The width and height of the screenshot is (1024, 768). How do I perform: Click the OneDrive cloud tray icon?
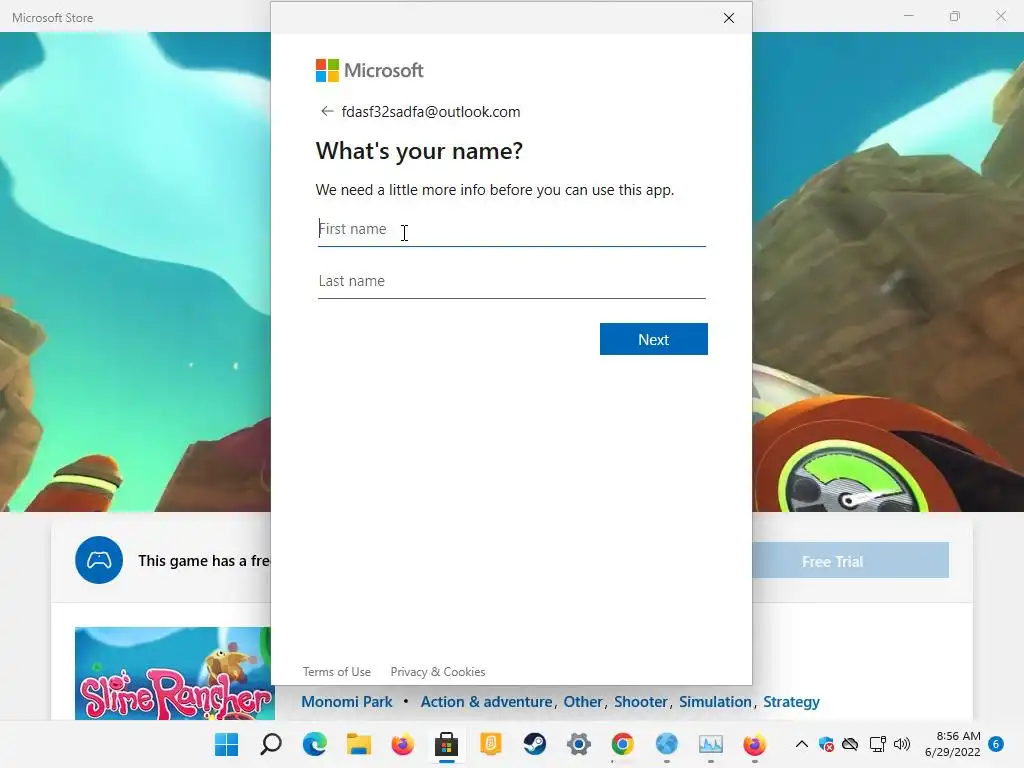click(850, 744)
